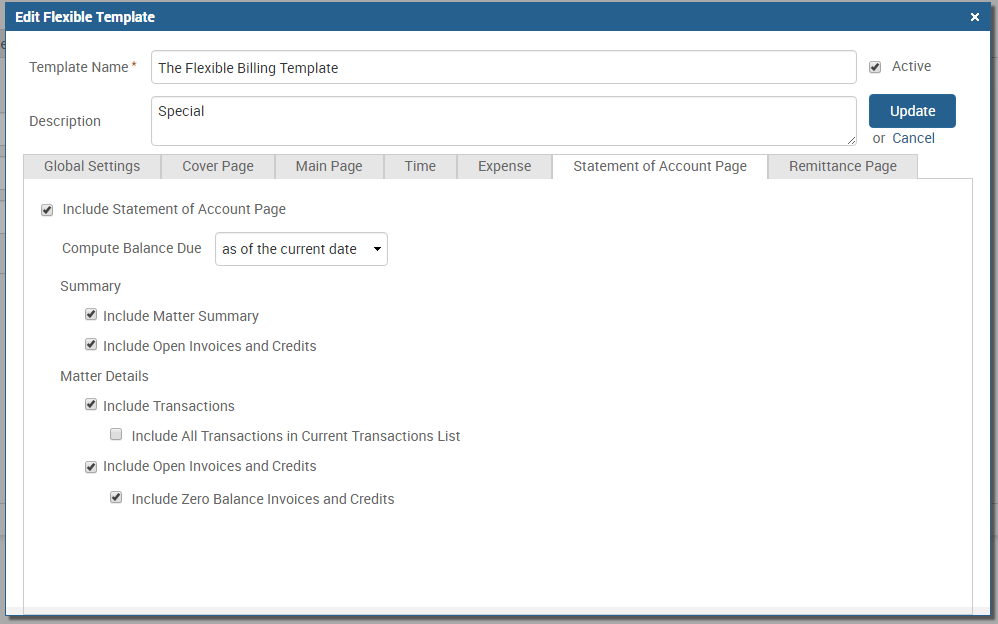Select the Main Page tab
This screenshot has height=624, width=998.
[x=329, y=167]
